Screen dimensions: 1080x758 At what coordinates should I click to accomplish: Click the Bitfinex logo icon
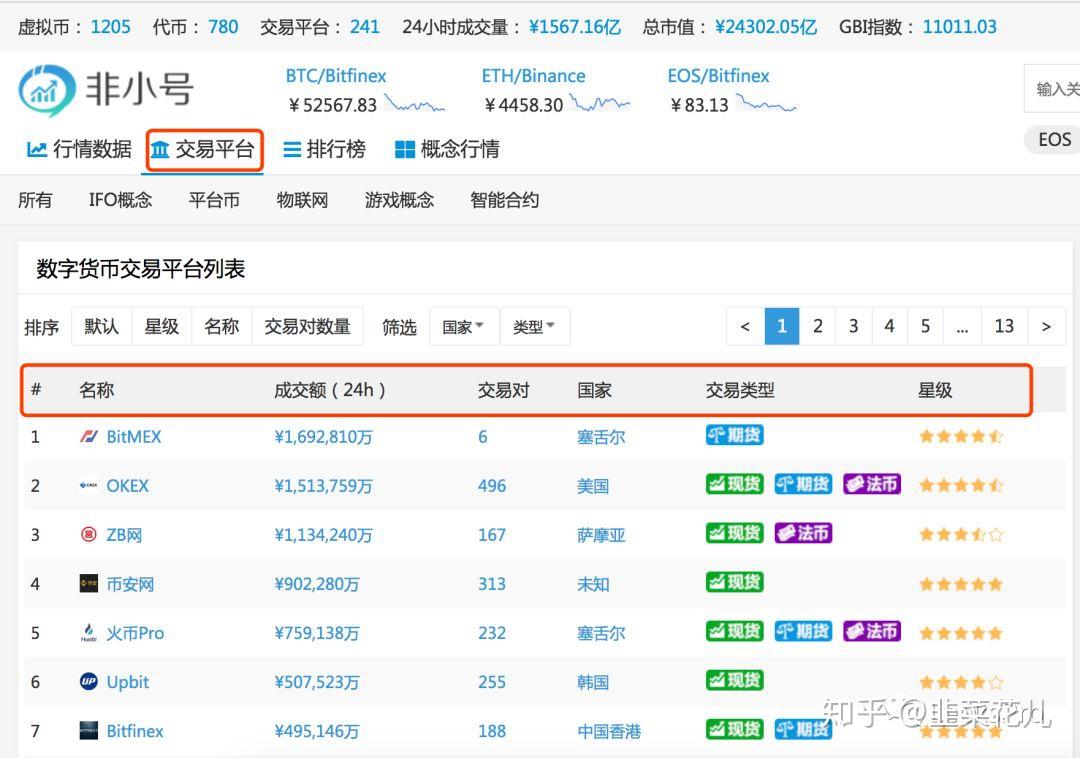tap(89, 730)
